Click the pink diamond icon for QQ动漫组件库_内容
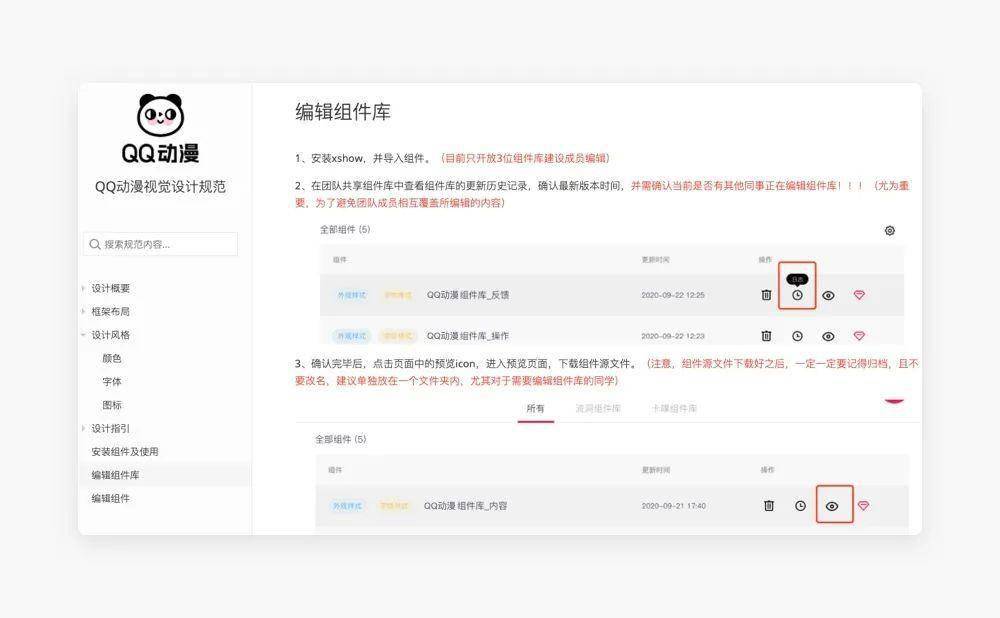 pos(863,505)
